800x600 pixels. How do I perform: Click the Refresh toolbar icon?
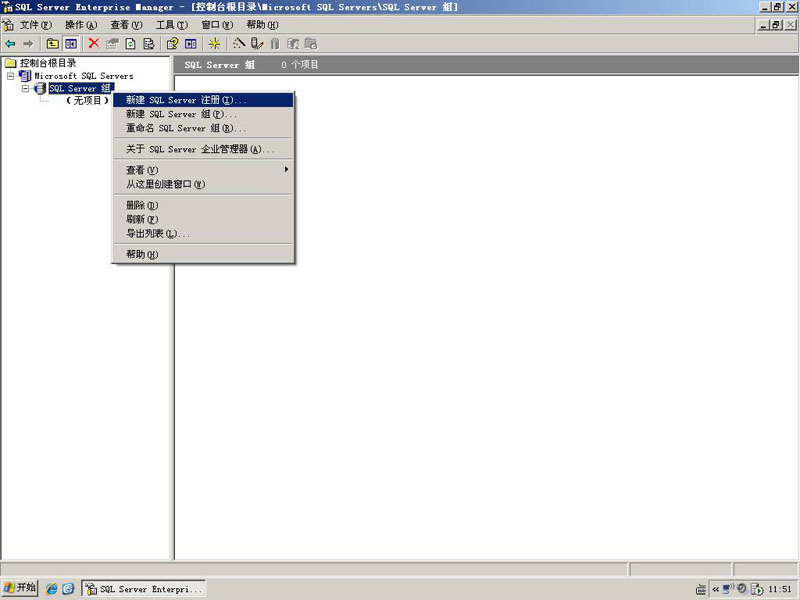pyautogui.click(x=130, y=43)
